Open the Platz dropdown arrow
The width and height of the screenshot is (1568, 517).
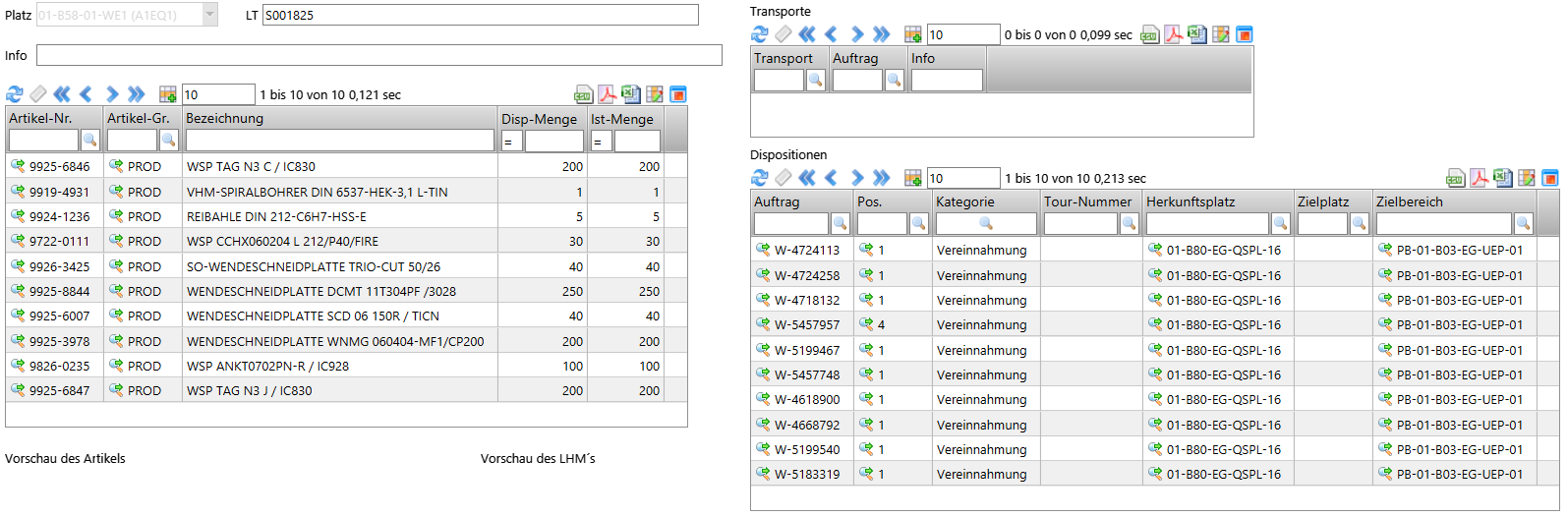(x=209, y=15)
